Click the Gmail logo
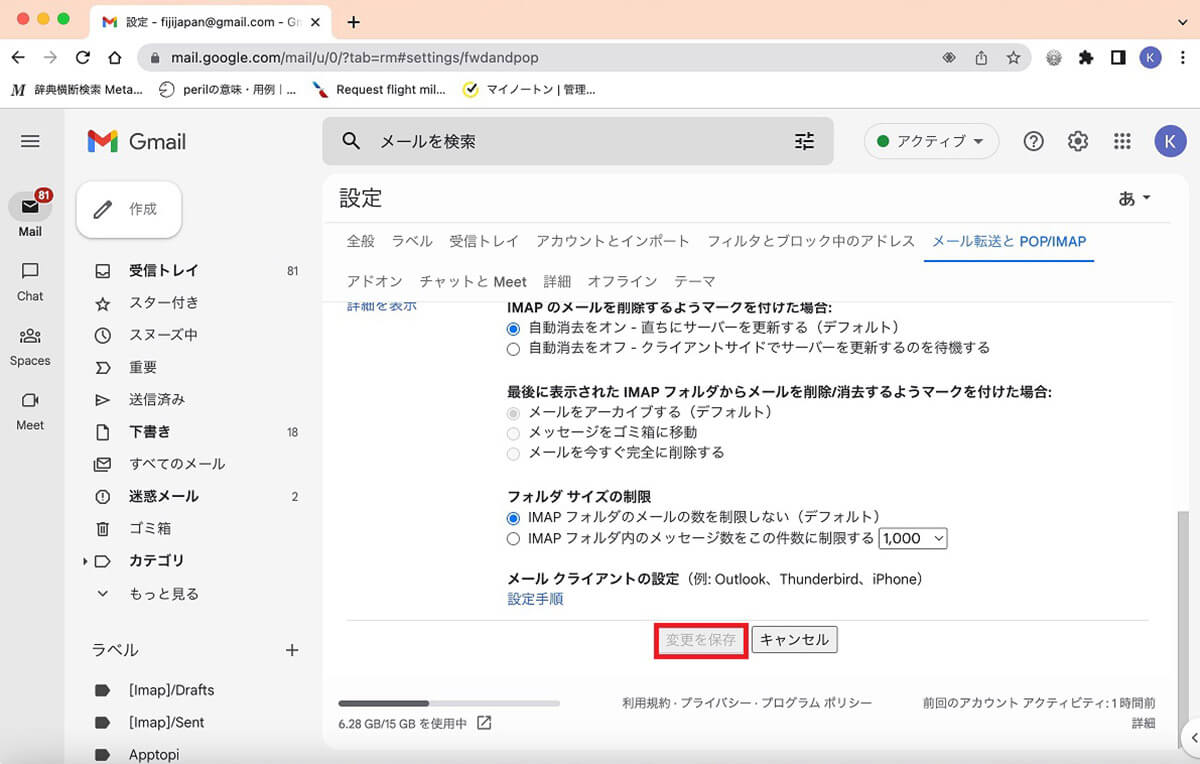 137,141
